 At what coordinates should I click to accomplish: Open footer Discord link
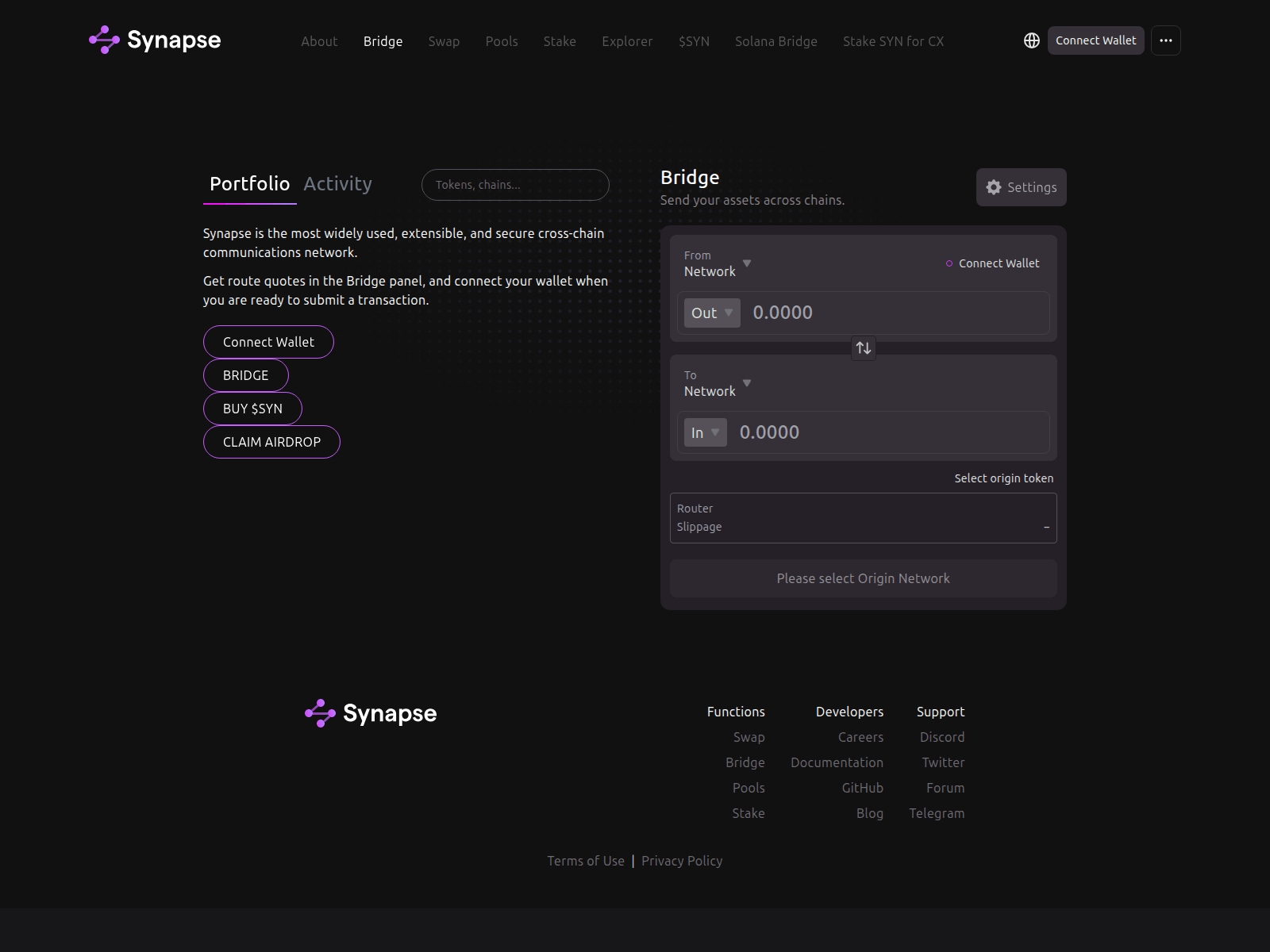click(x=942, y=737)
